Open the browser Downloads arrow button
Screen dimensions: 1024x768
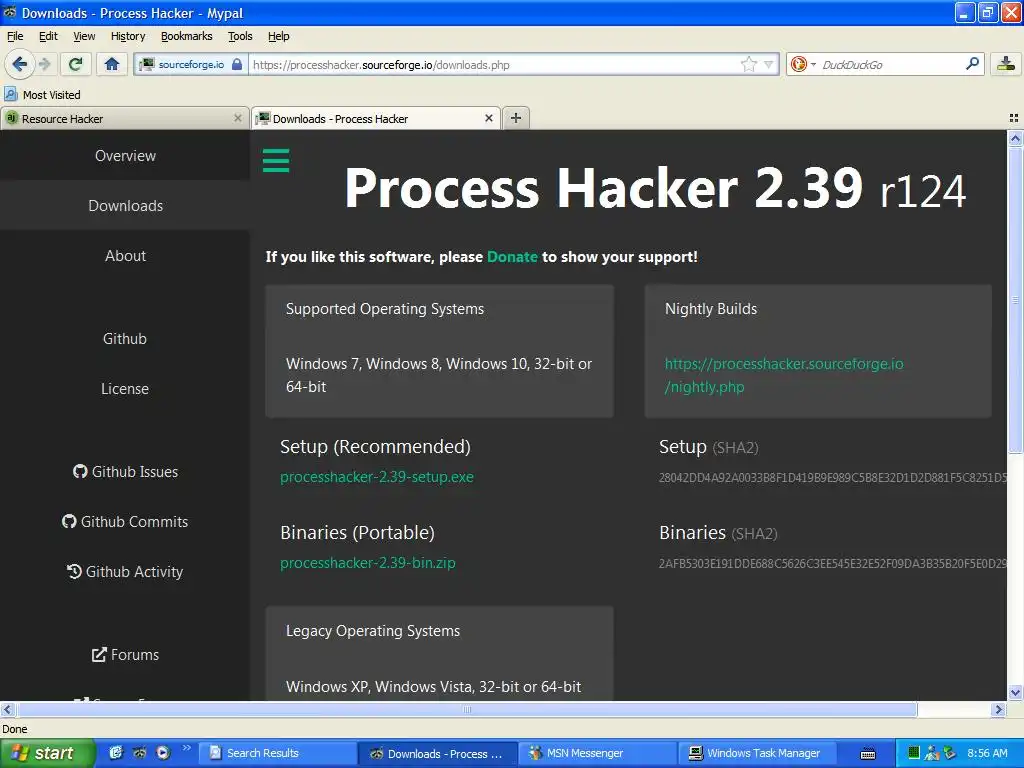(x=1006, y=64)
